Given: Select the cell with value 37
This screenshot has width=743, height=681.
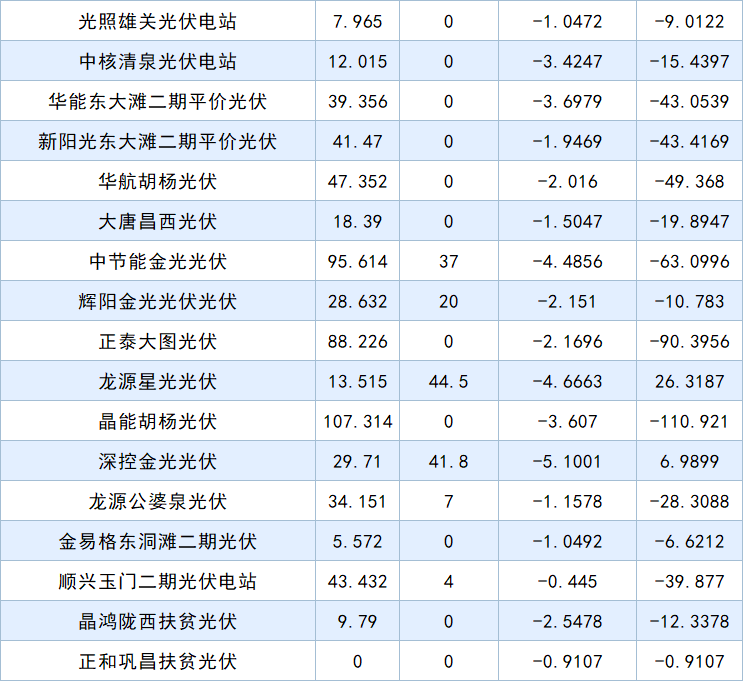Looking at the screenshot, I should 448,261.
